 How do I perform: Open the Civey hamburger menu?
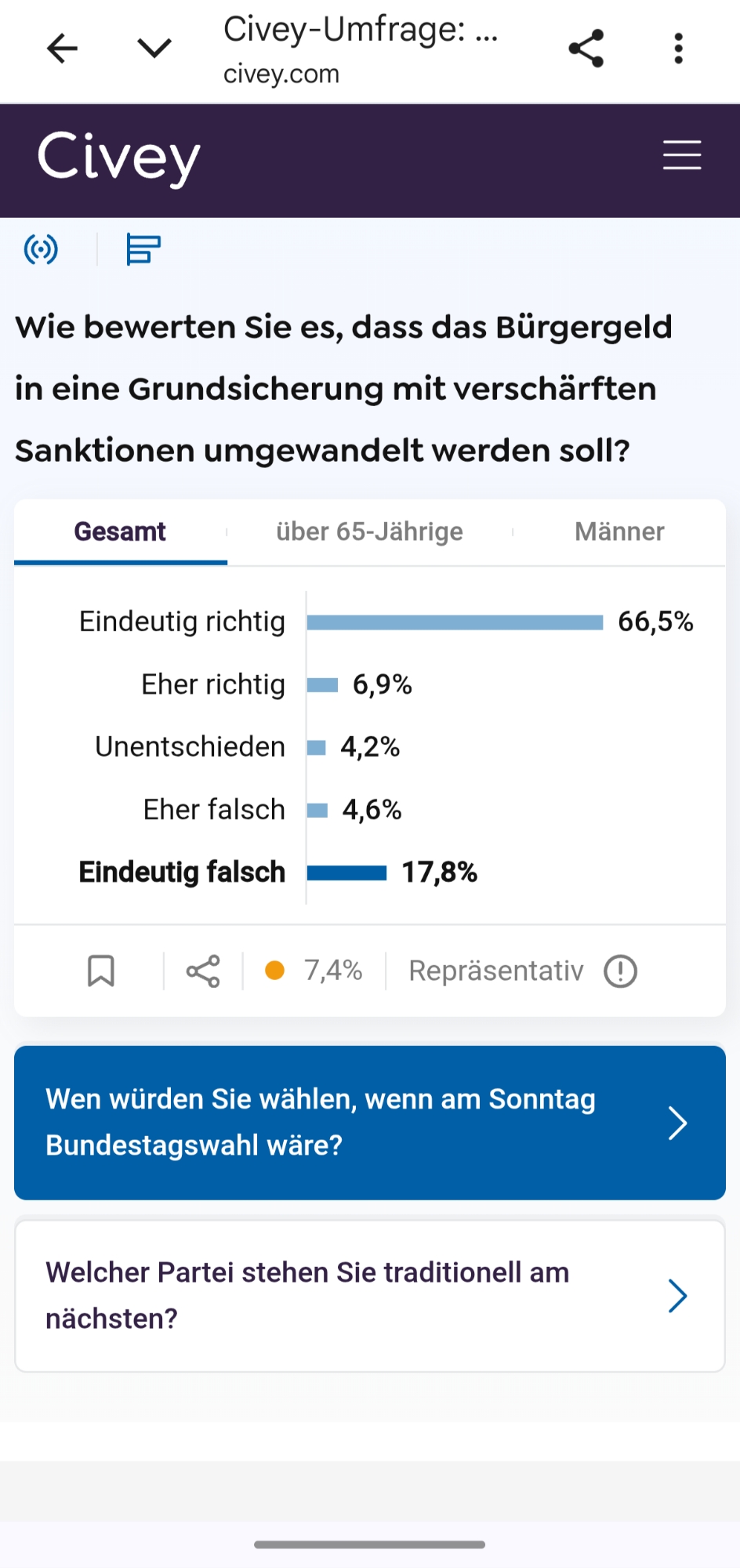tap(682, 155)
